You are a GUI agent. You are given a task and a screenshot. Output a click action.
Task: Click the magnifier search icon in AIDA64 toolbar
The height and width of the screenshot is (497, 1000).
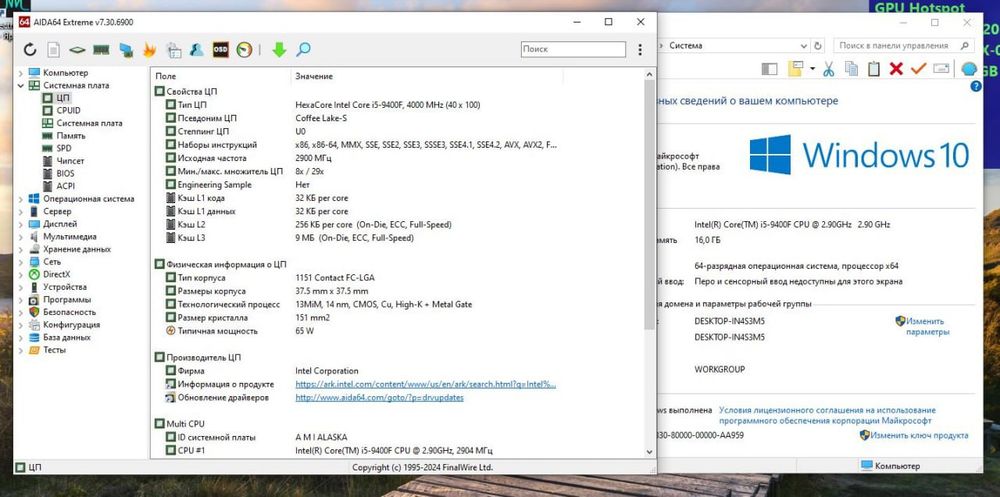click(304, 49)
